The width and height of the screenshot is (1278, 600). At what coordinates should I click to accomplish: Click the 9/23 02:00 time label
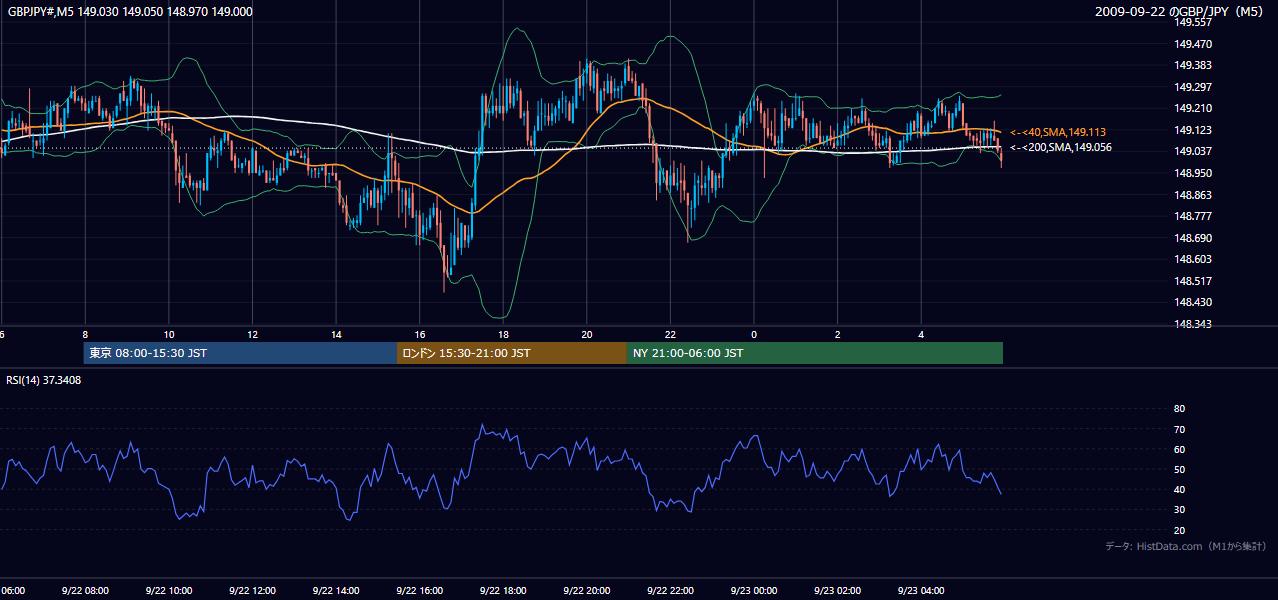838,591
